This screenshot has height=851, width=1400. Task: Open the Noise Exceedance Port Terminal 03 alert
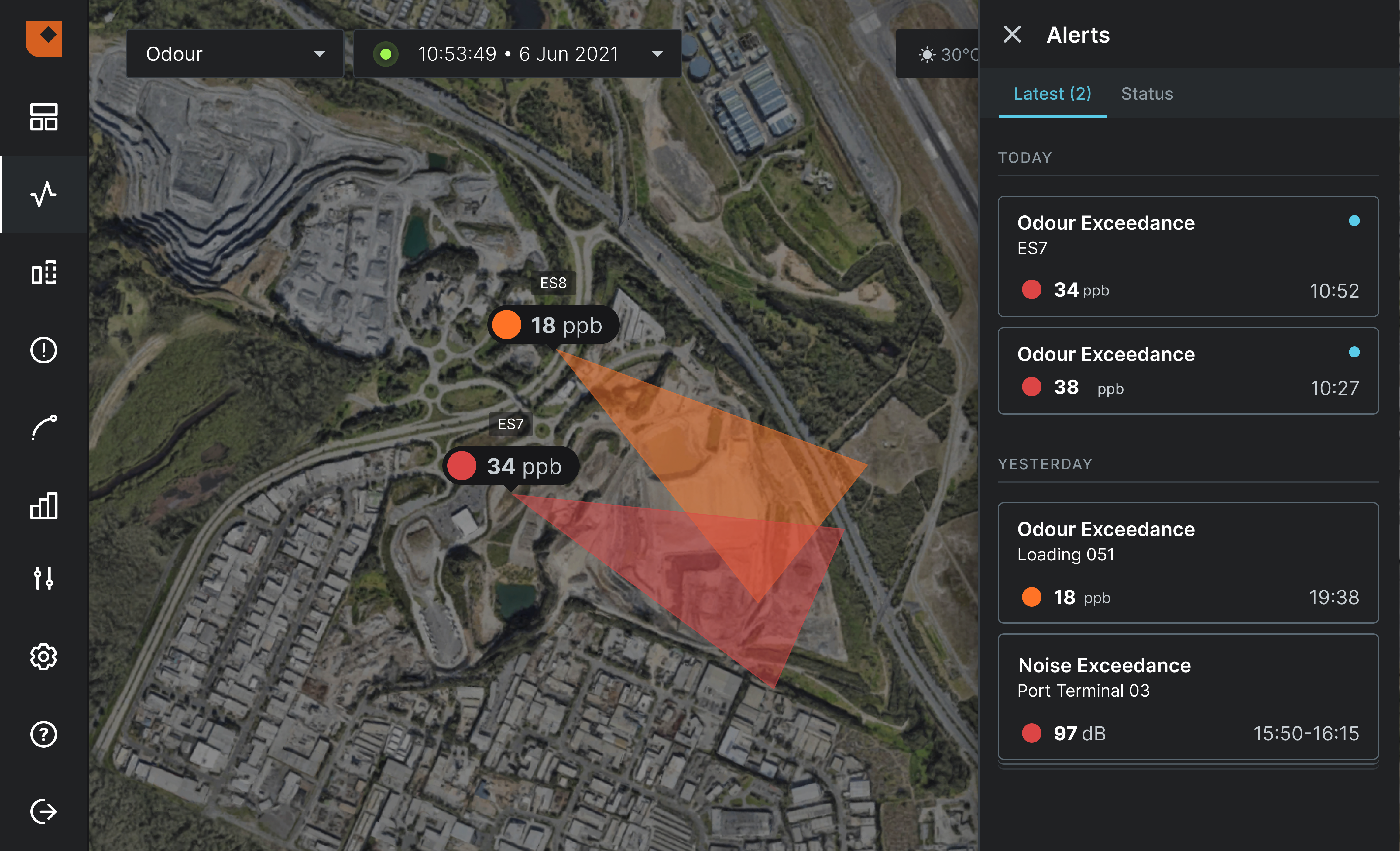[x=1188, y=697]
